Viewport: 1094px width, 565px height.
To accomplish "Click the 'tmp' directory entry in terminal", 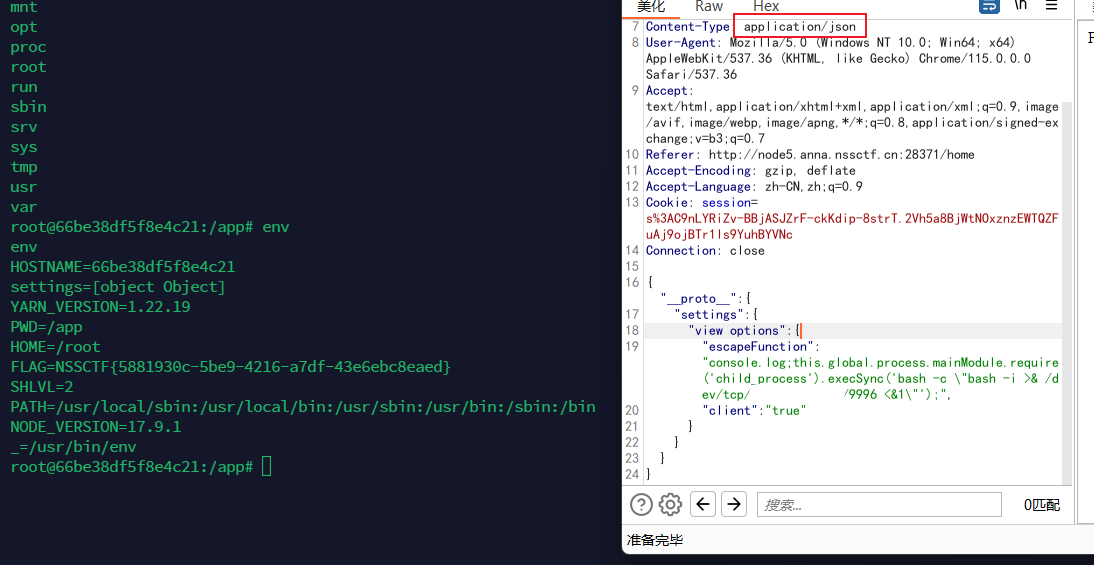I will (24, 167).
